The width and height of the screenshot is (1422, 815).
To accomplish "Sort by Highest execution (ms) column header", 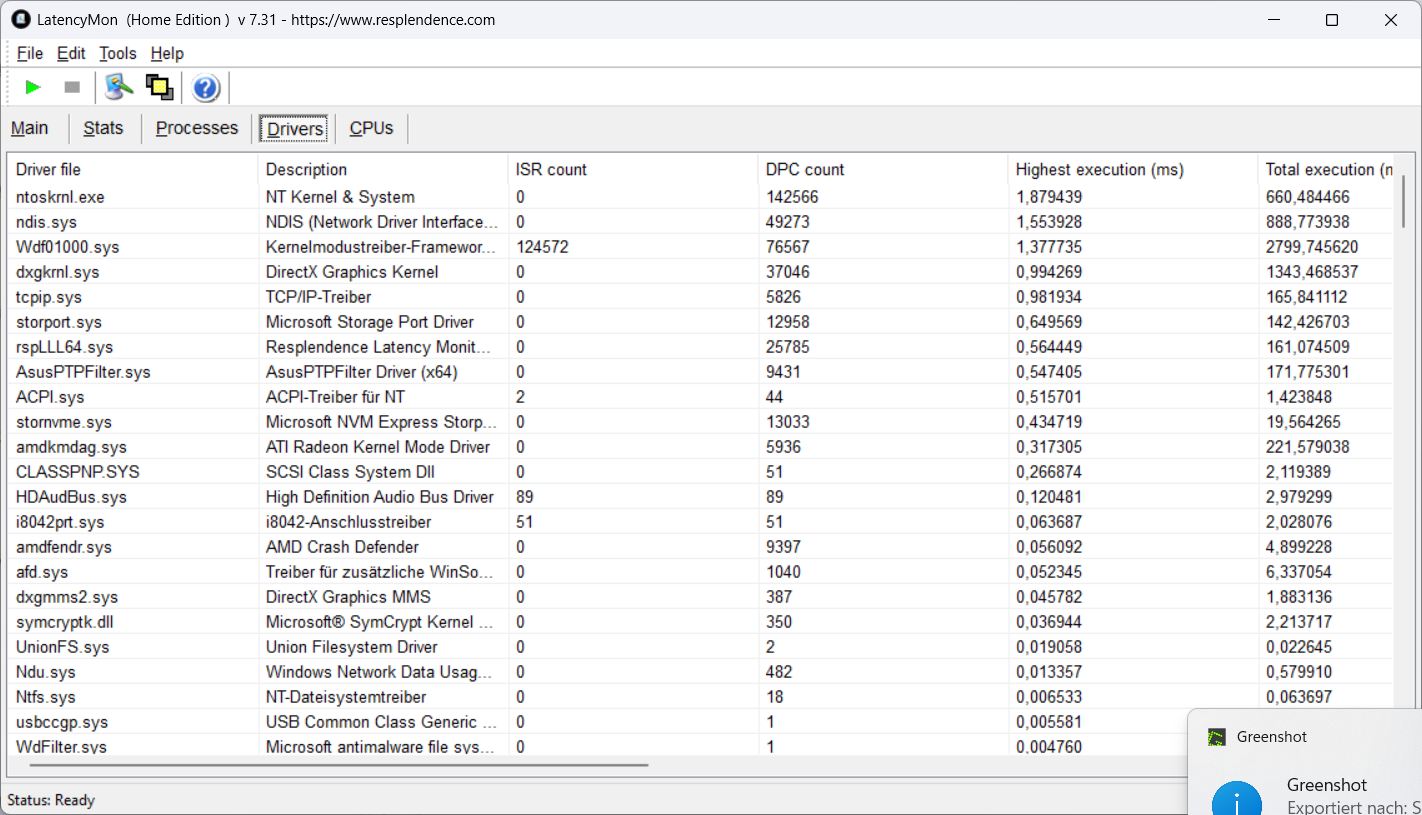I will (x=1133, y=170).
